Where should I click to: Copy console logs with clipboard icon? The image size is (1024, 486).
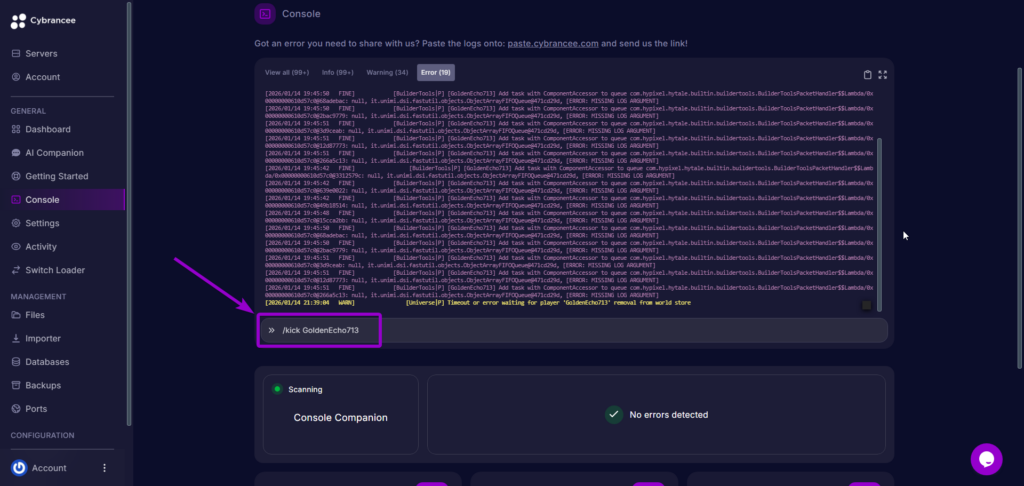[868, 74]
